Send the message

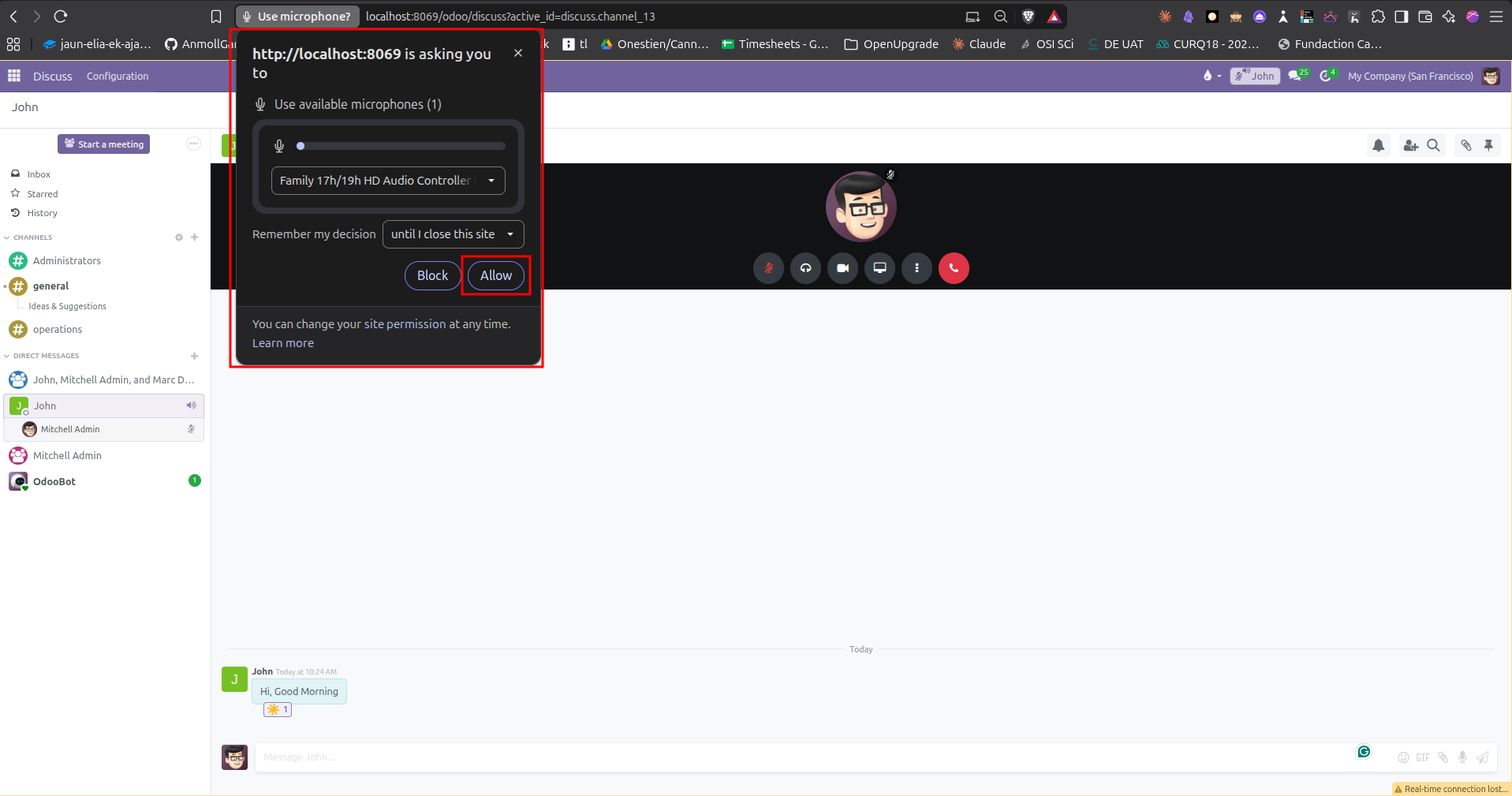pos(1483,757)
